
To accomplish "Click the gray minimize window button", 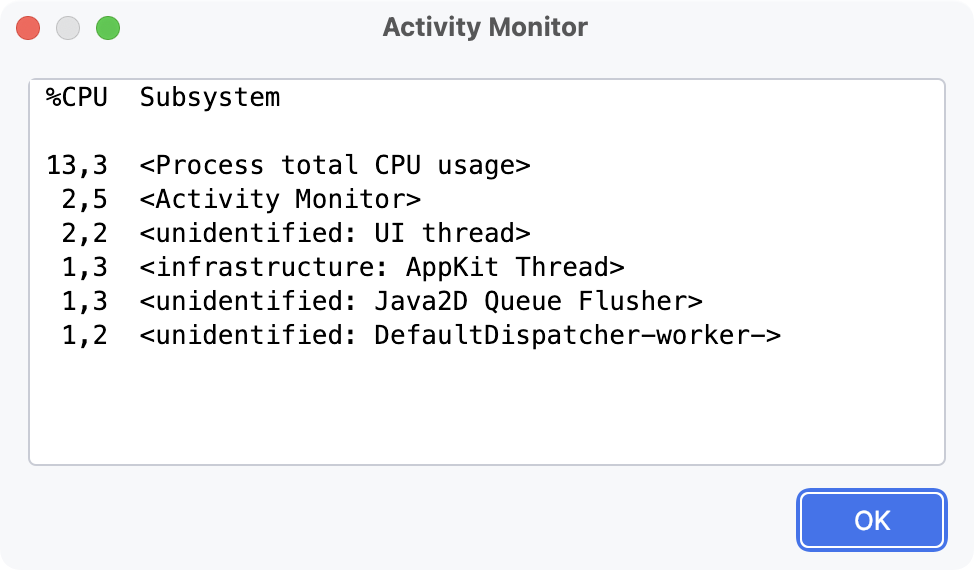I will click(68, 28).
